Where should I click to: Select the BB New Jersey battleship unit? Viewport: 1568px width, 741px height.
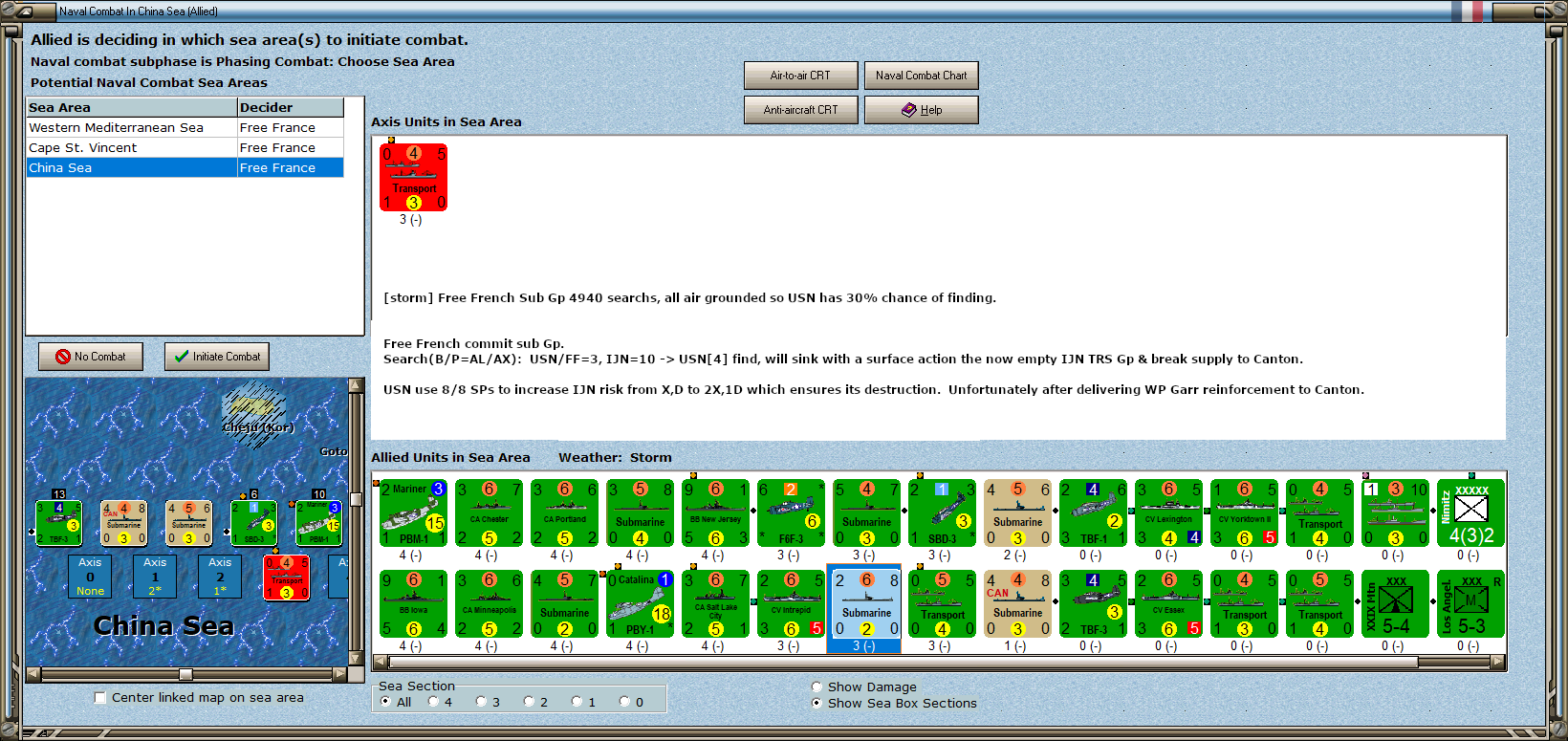tap(716, 512)
